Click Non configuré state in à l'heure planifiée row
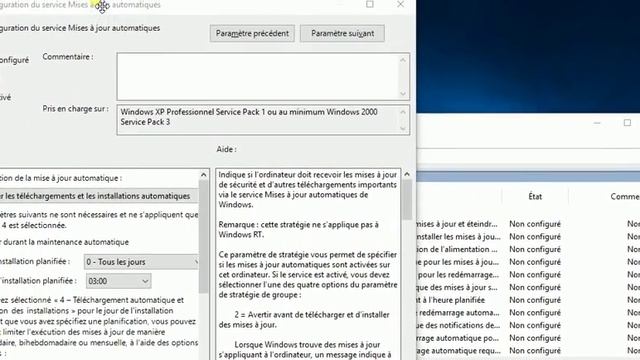The image size is (640, 360). point(535,300)
